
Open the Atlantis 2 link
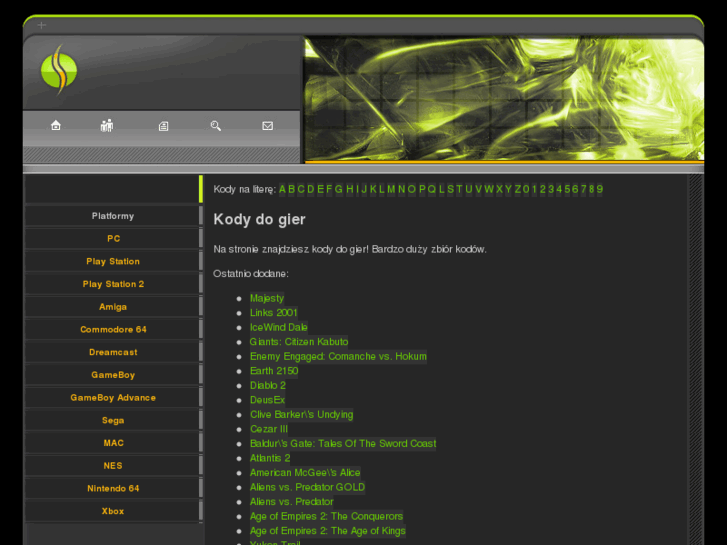(x=270, y=458)
